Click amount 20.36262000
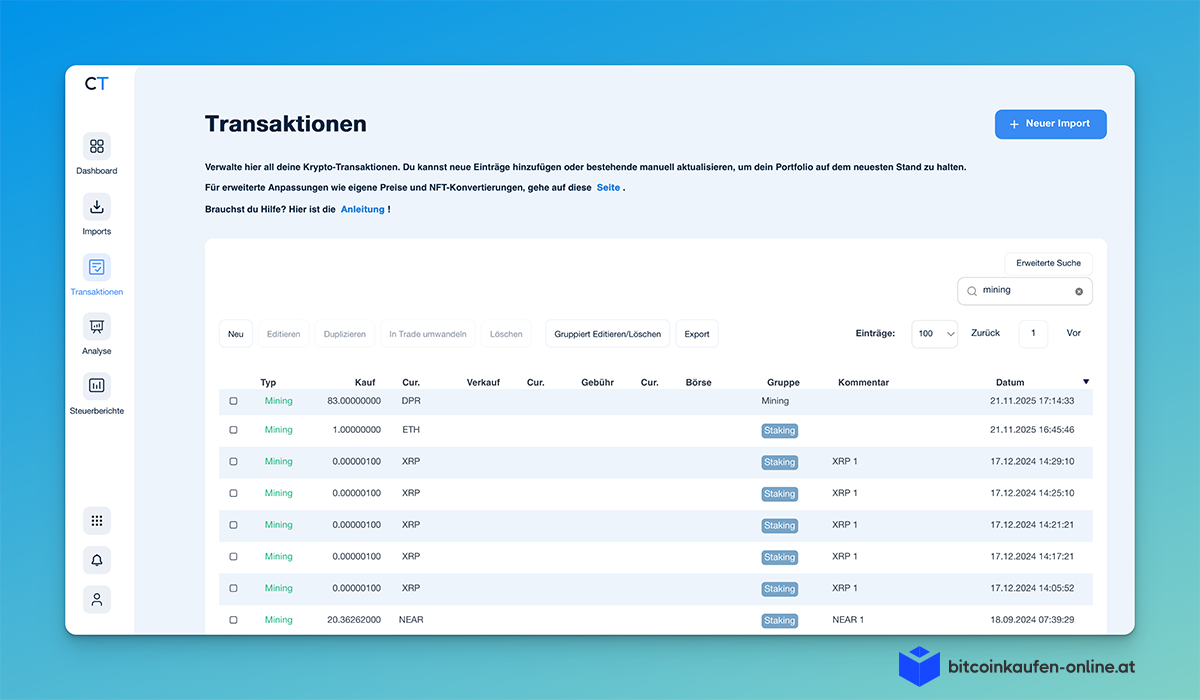 click(x=354, y=620)
